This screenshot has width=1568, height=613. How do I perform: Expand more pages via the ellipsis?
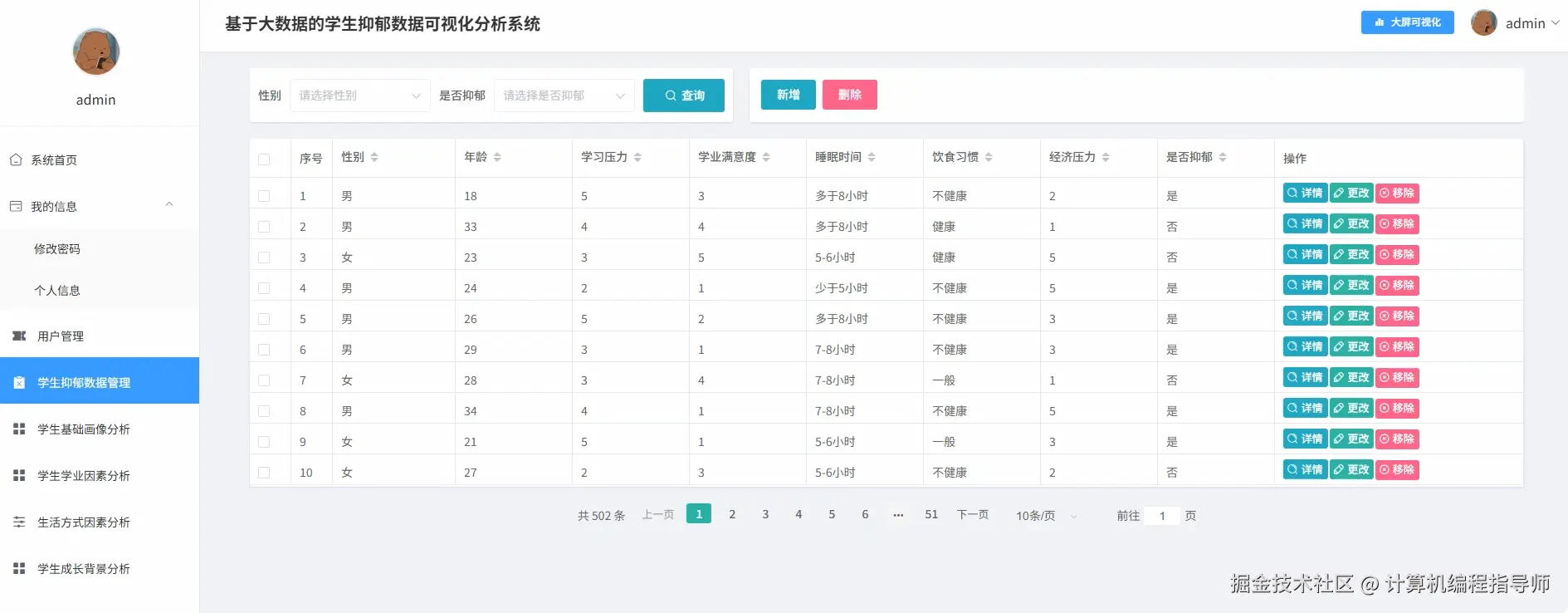[x=898, y=515]
